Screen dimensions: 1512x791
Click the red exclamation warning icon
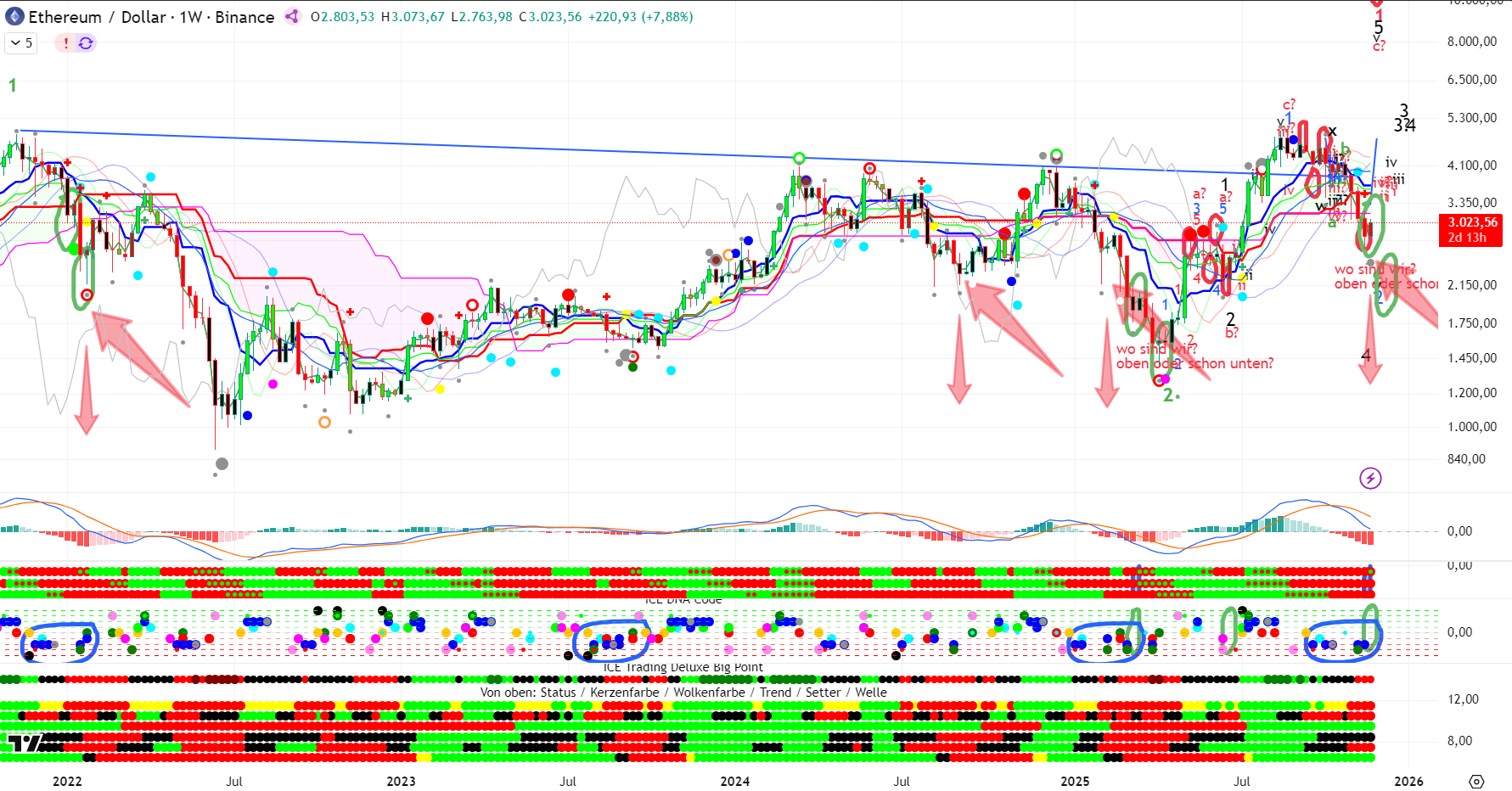point(66,42)
